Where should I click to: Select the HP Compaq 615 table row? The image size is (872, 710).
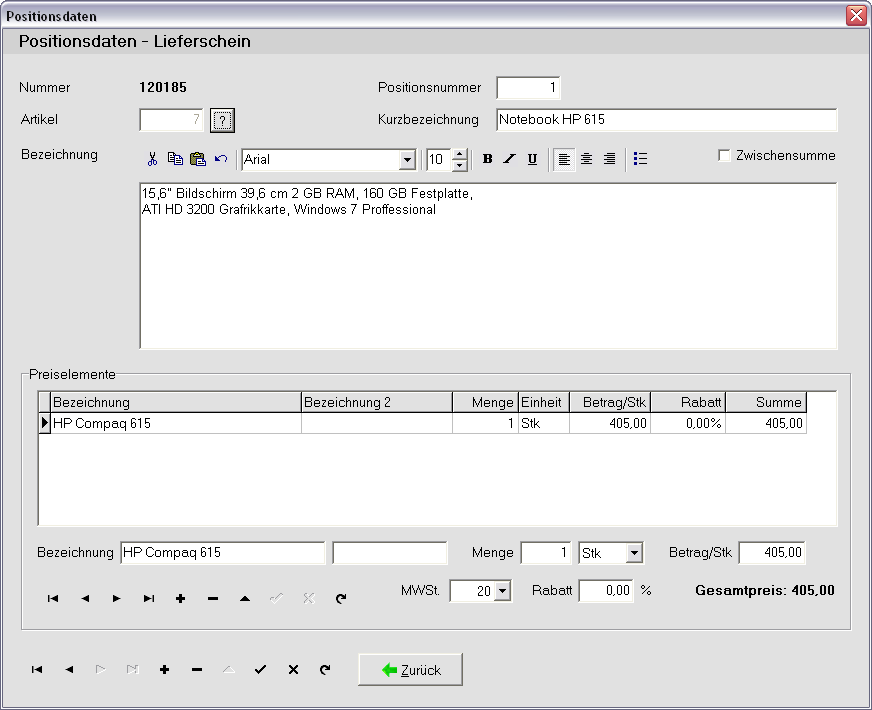coord(423,424)
